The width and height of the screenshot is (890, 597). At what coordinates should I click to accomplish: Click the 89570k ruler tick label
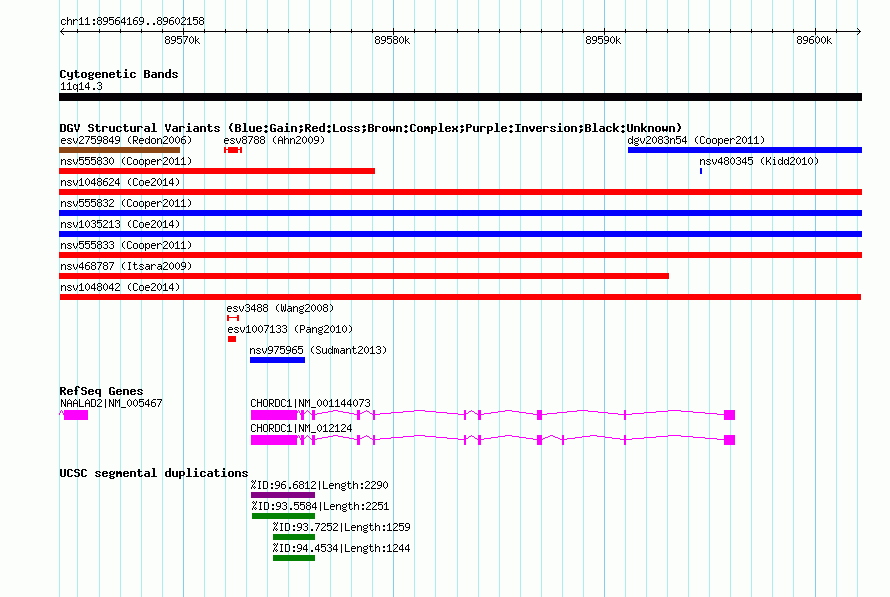coord(182,41)
